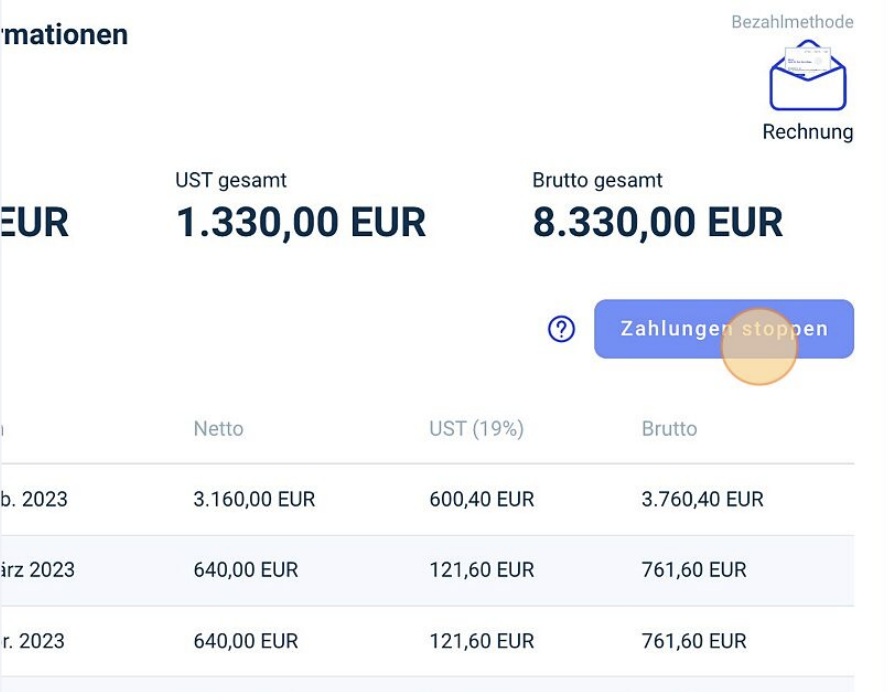Image resolution: width=888 pixels, height=692 pixels.
Task: Click the Bezahlmethode label
Action: pos(792,22)
